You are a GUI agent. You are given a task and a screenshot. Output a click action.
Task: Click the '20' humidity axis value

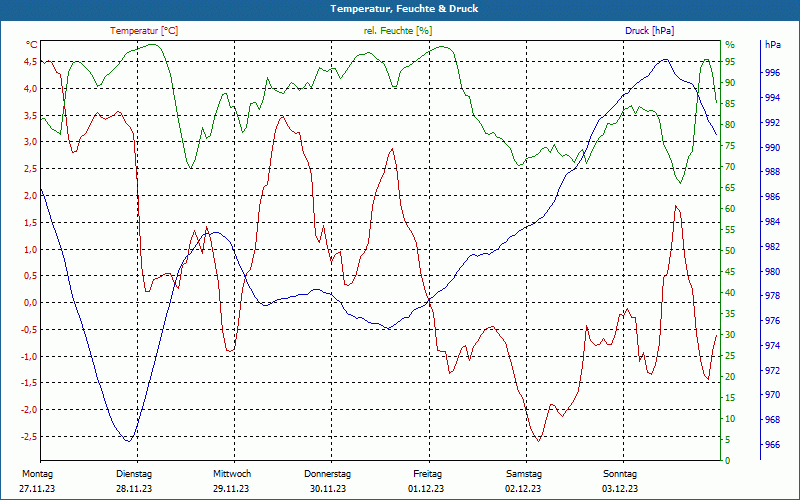coord(731,377)
